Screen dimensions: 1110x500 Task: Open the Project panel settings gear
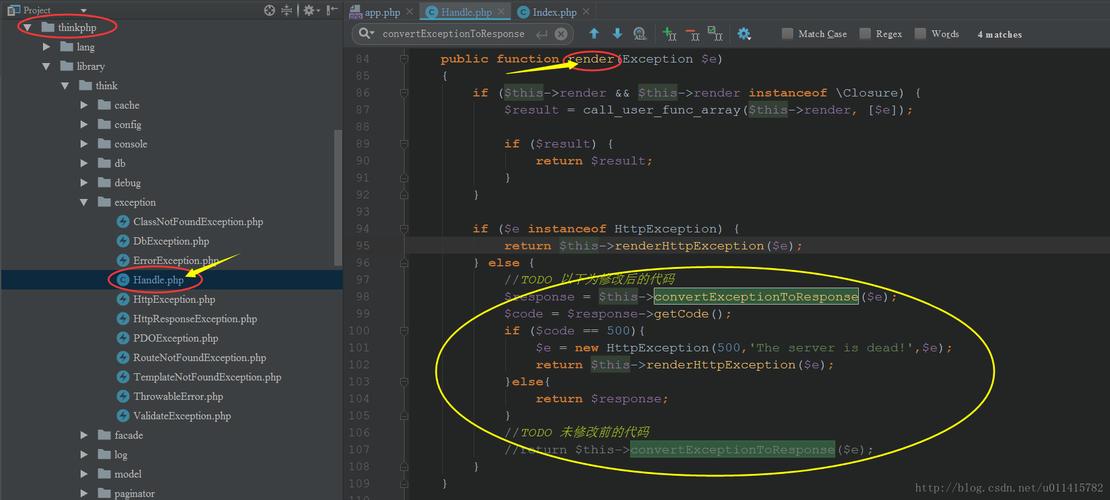tap(309, 11)
